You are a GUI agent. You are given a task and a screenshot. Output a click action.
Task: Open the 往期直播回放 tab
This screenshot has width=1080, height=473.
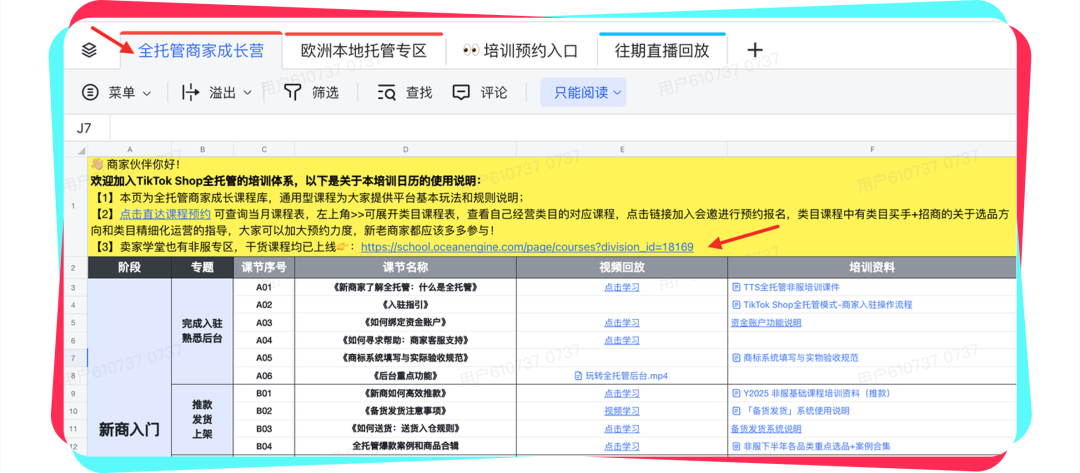661,51
